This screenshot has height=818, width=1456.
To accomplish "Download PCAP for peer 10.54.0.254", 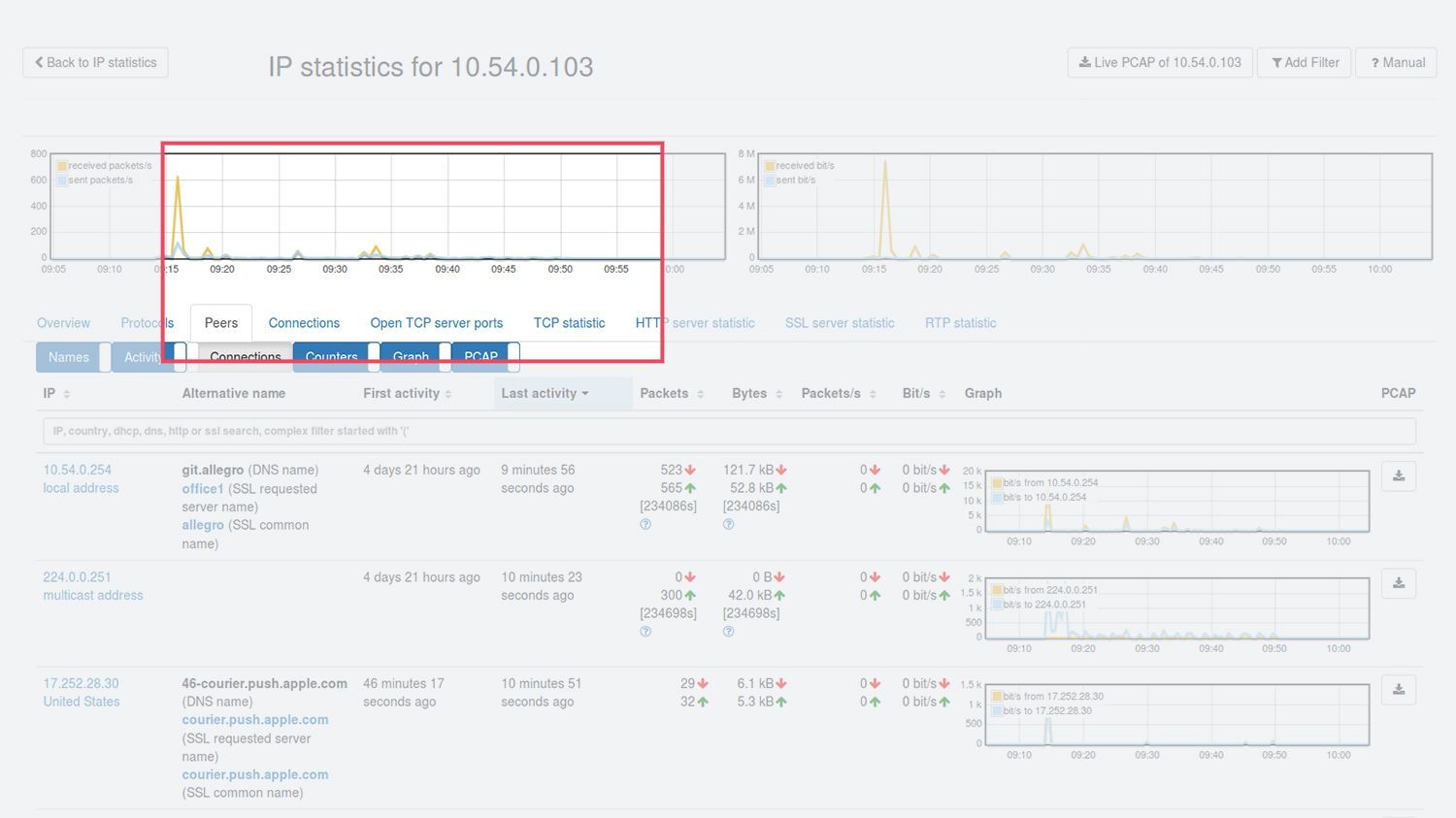I will 1398,475.
